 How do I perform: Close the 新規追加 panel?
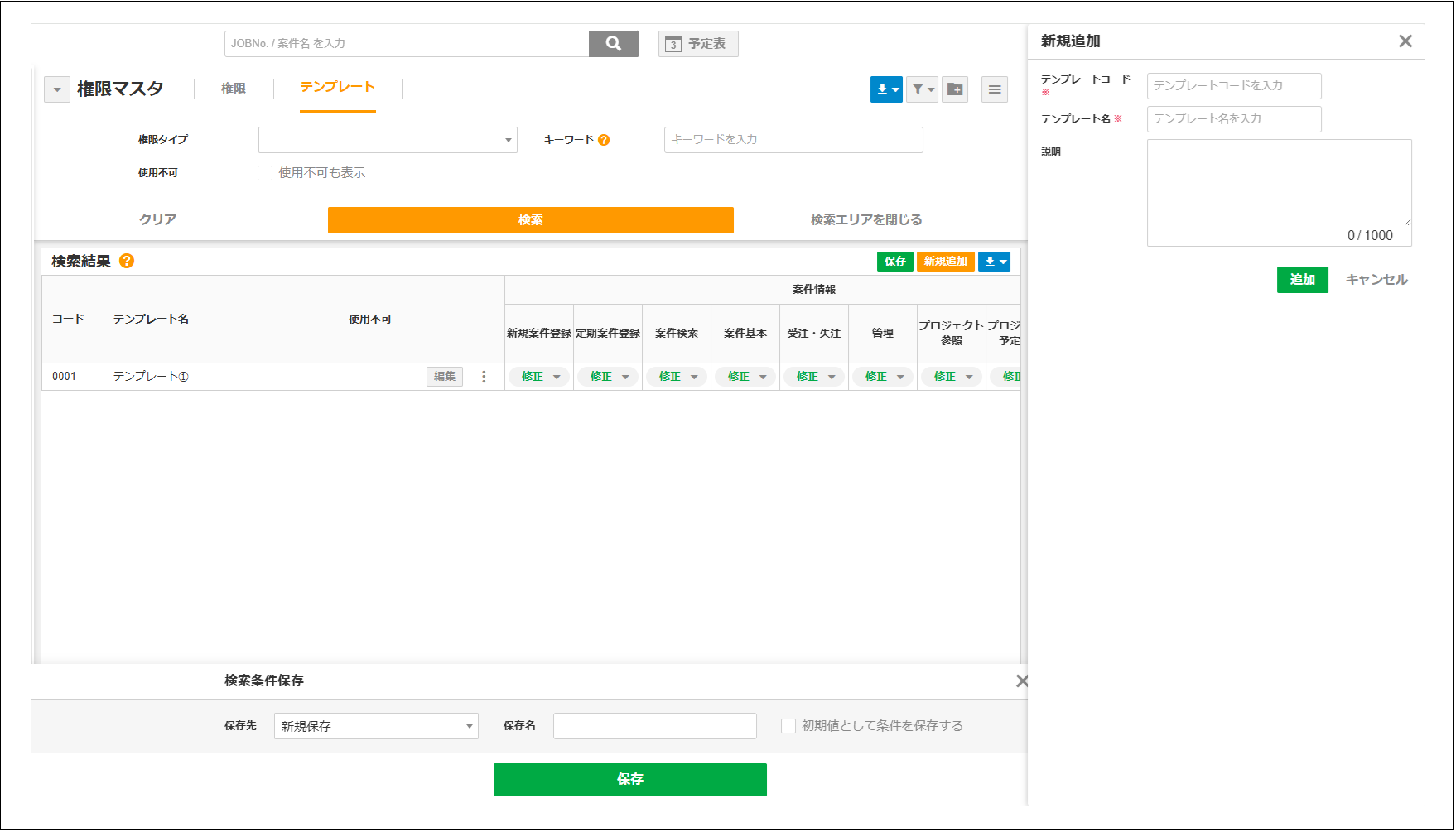pyautogui.click(x=1405, y=41)
